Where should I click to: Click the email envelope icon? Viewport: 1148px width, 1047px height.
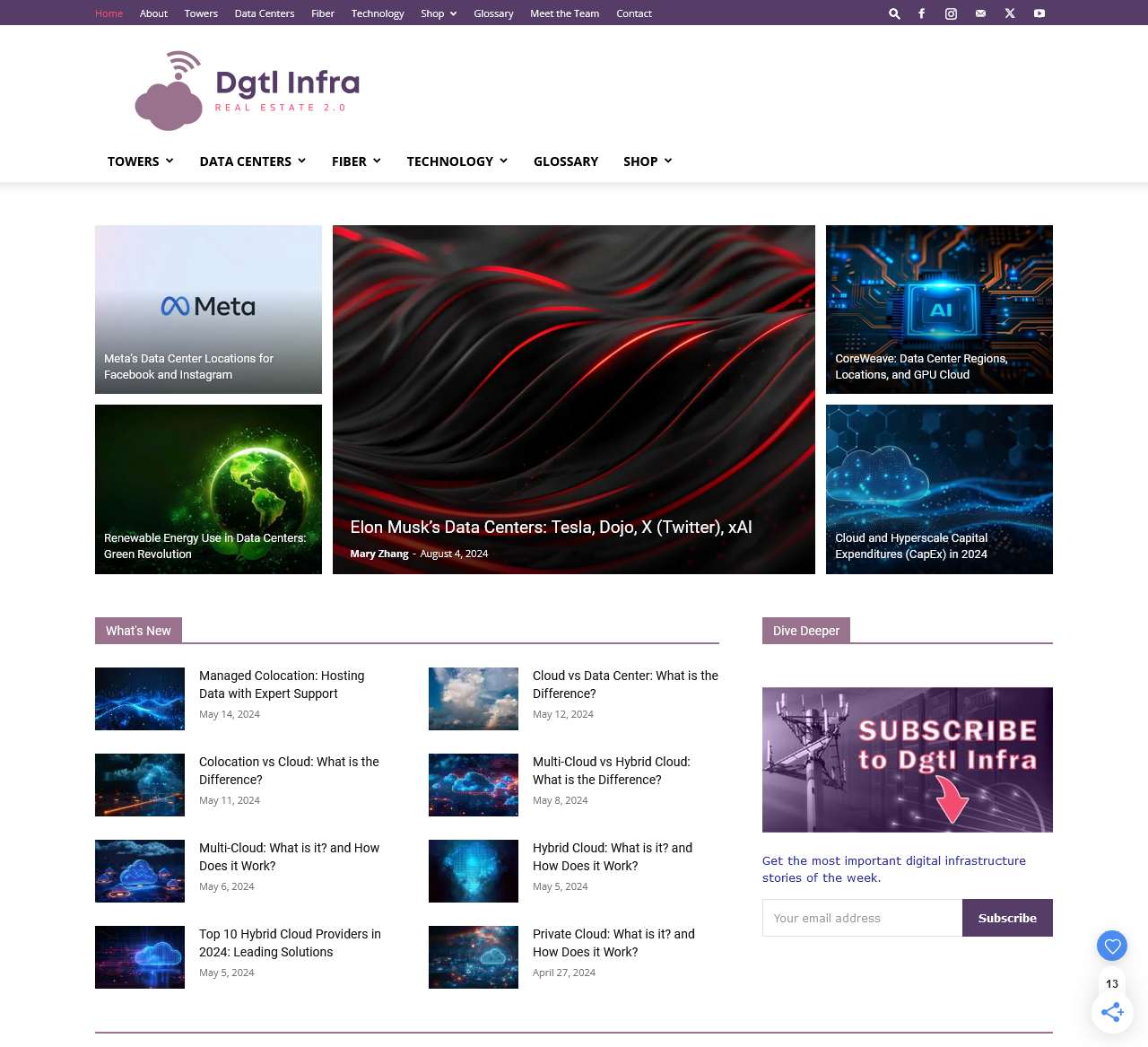pyautogui.click(x=979, y=13)
